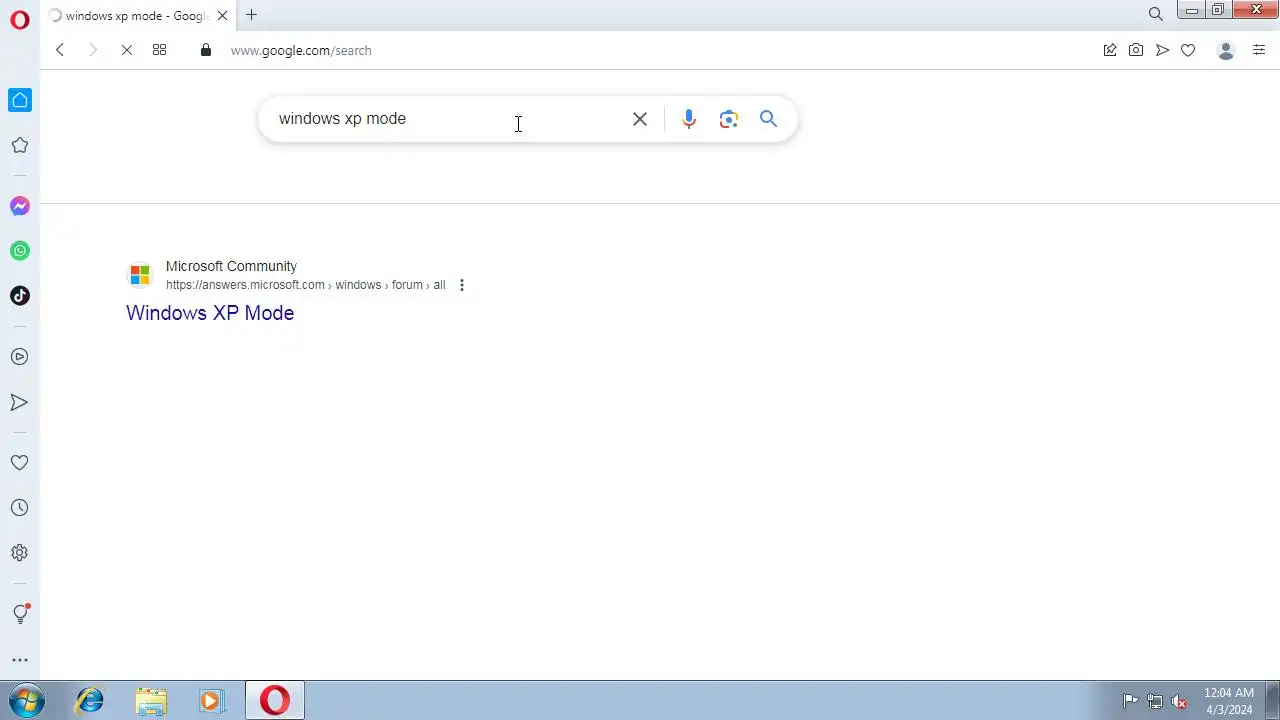Open the taskbar clock showing 12:04 AM
1280x720 pixels.
pyautogui.click(x=1228, y=701)
